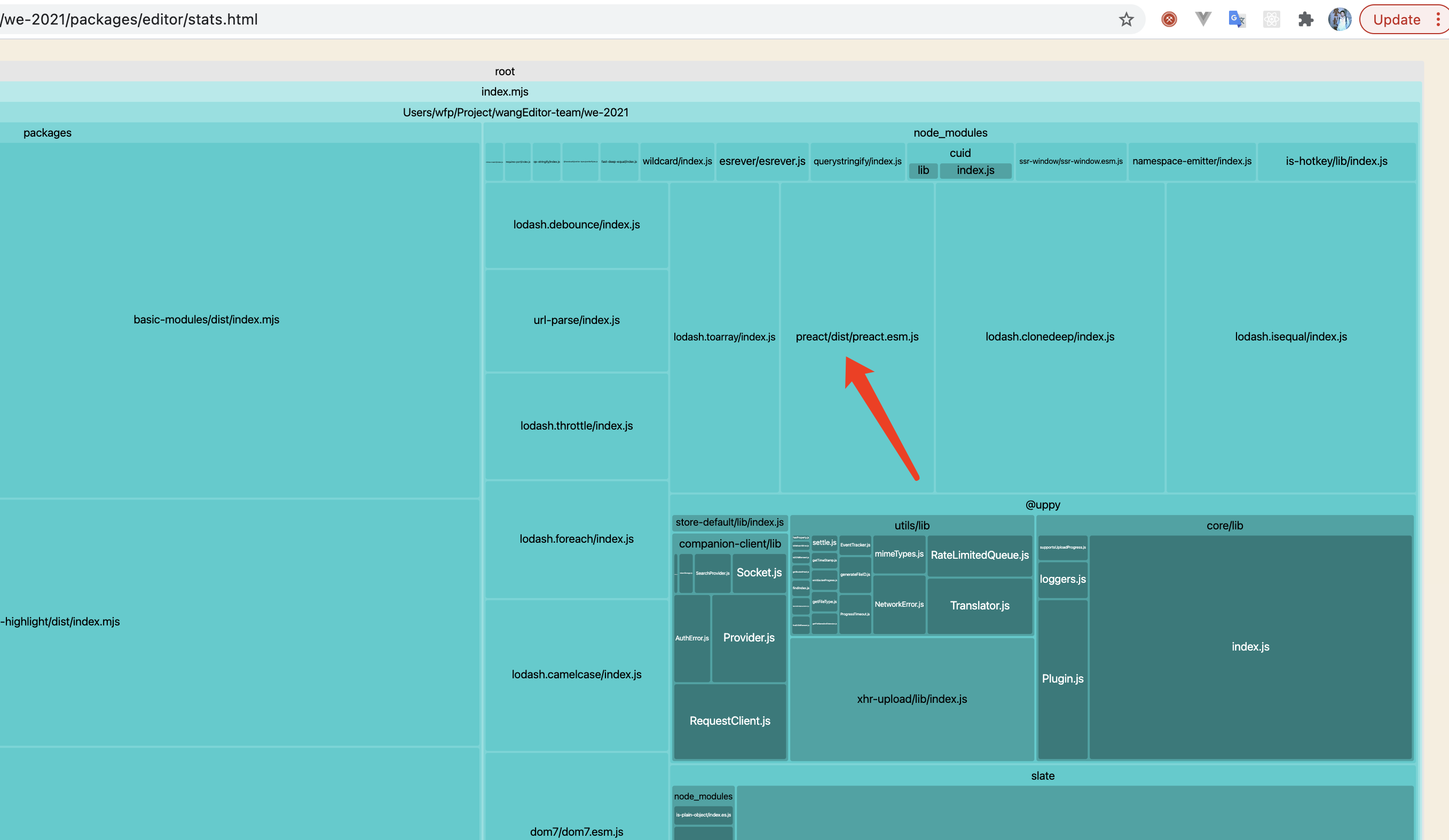Open the Extensions puzzle menu

(x=1305, y=20)
